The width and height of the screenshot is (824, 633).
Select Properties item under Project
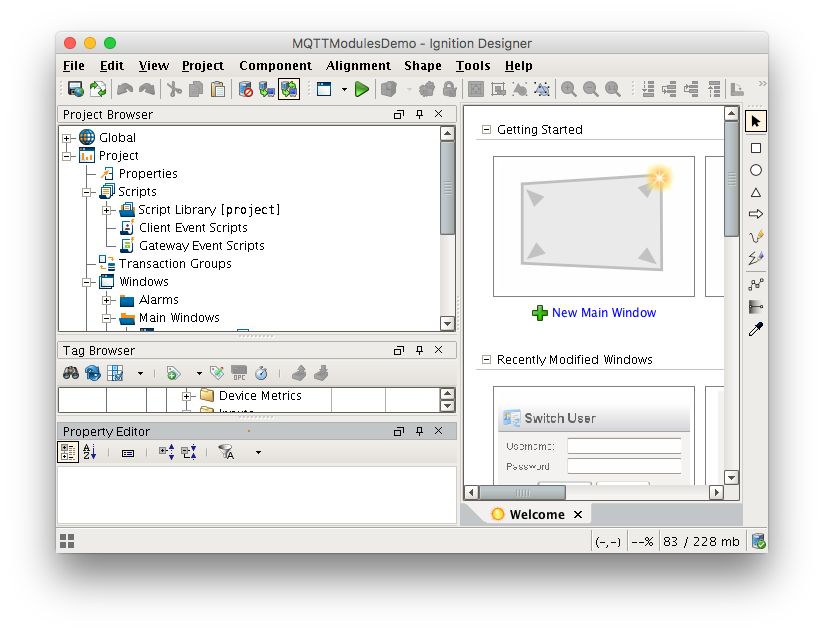tap(148, 173)
